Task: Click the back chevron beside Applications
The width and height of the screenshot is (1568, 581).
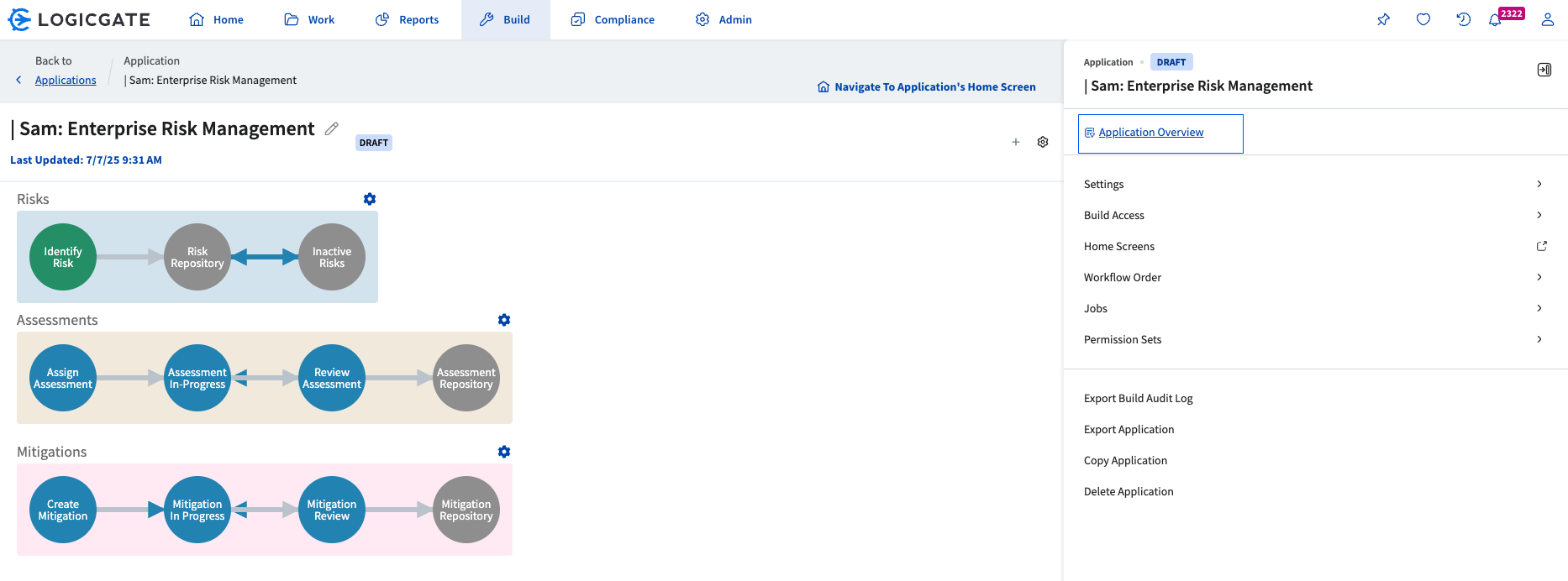Action: pos(19,80)
